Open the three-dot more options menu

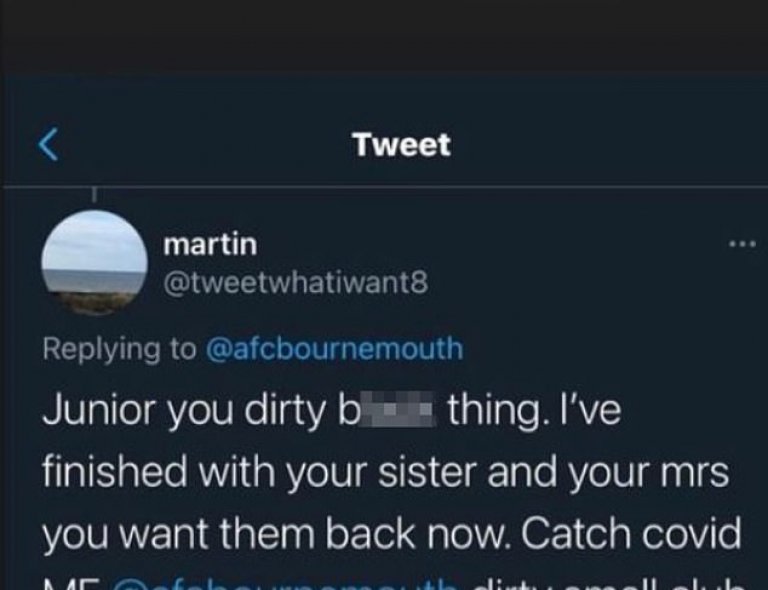pyautogui.click(x=742, y=243)
